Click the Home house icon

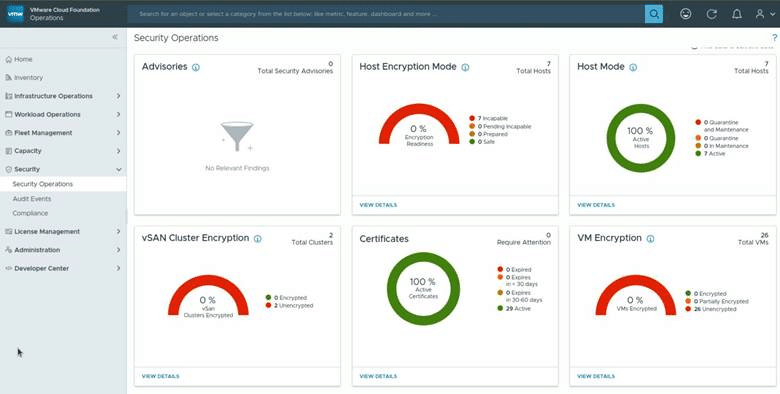(x=8, y=59)
